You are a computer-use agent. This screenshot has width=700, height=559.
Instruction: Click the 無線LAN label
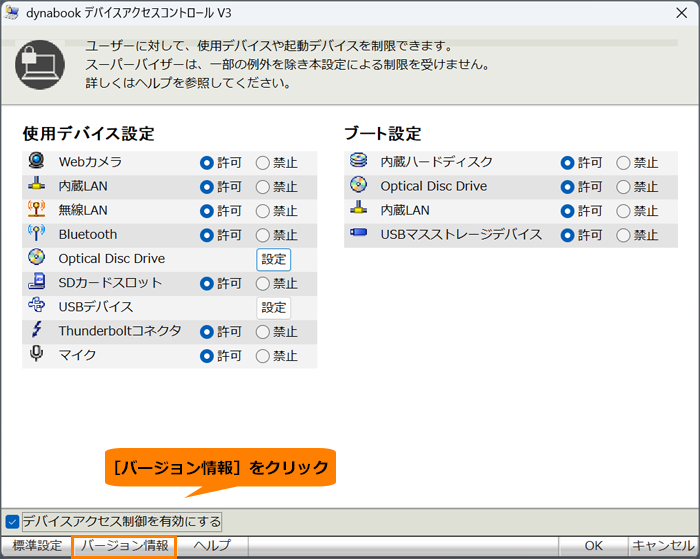coord(83,210)
